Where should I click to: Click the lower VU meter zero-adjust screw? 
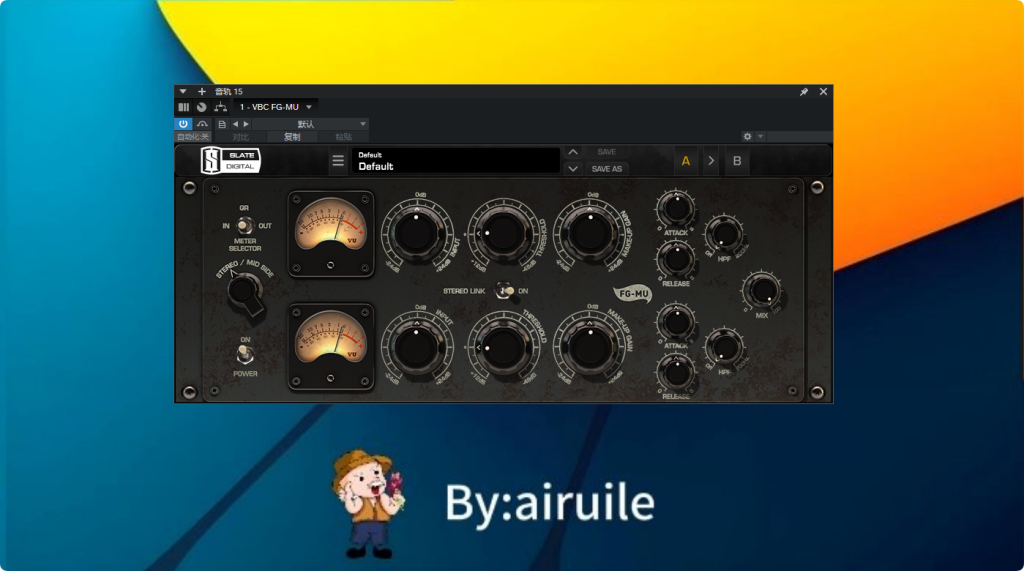[x=330, y=378]
